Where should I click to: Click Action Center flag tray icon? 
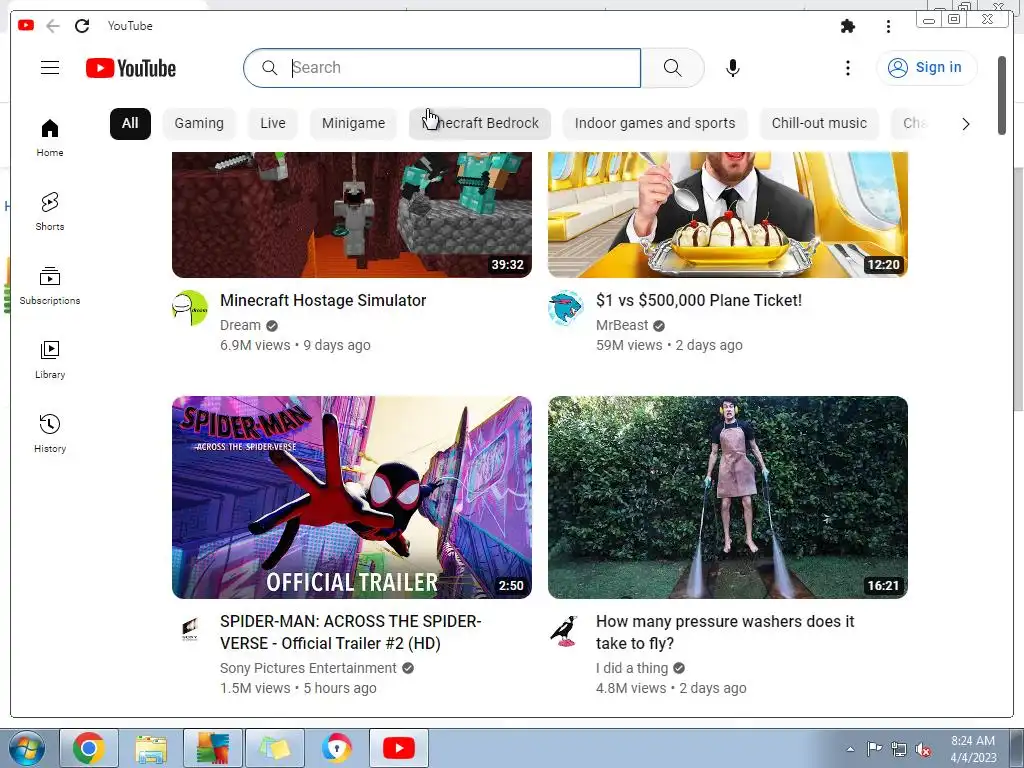pyautogui.click(x=874, y=748)
